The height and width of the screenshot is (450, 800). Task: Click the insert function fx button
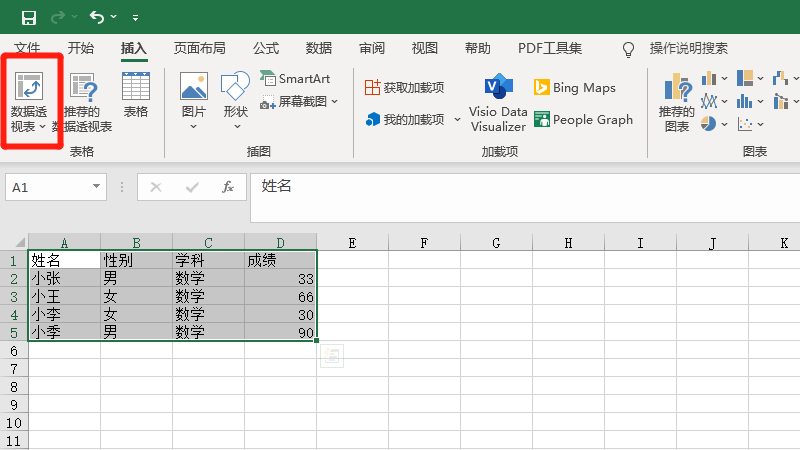[228, 187]
